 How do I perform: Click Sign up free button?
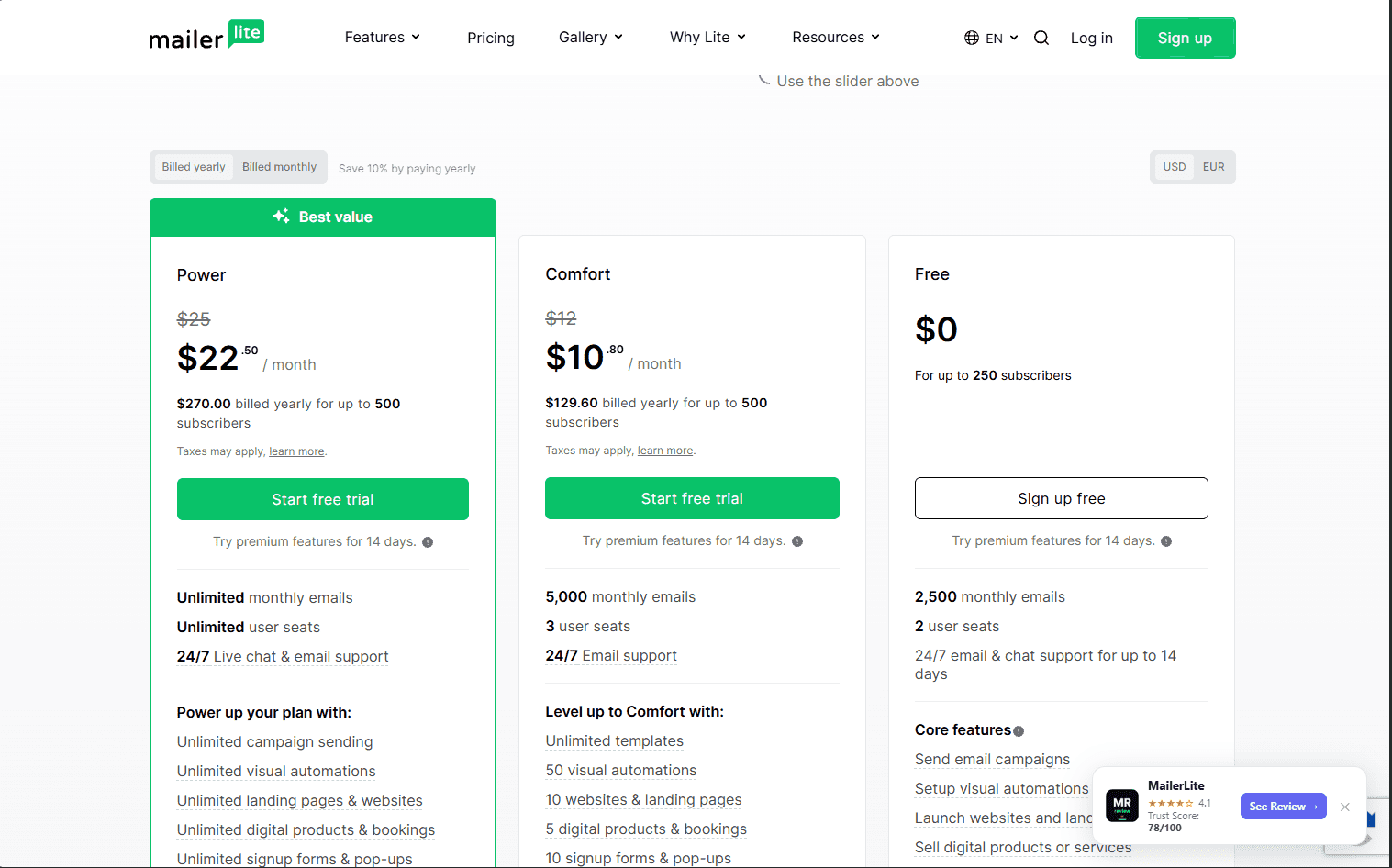point(1062,498)
